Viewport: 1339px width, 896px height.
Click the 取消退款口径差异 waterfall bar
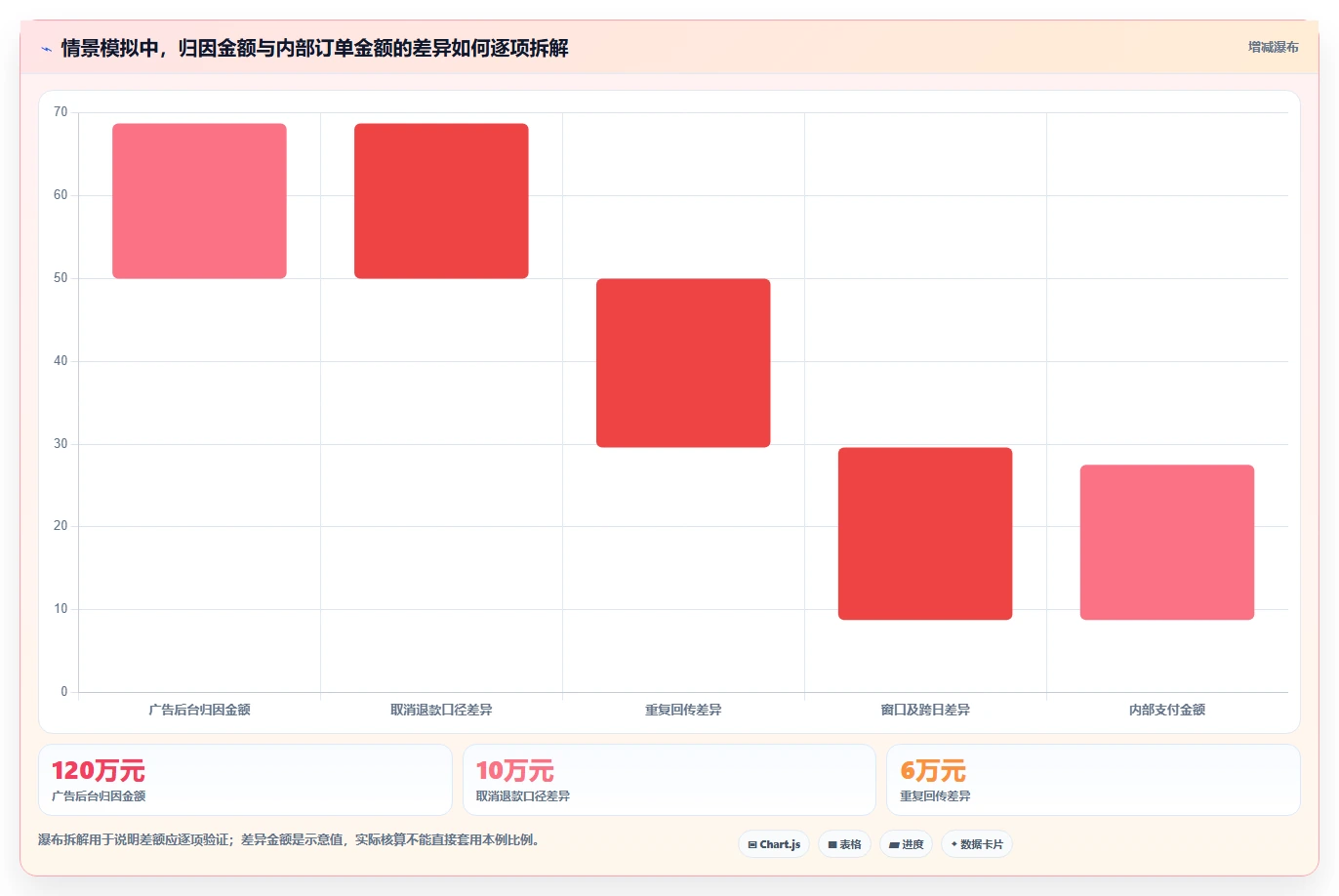point(441,201)
